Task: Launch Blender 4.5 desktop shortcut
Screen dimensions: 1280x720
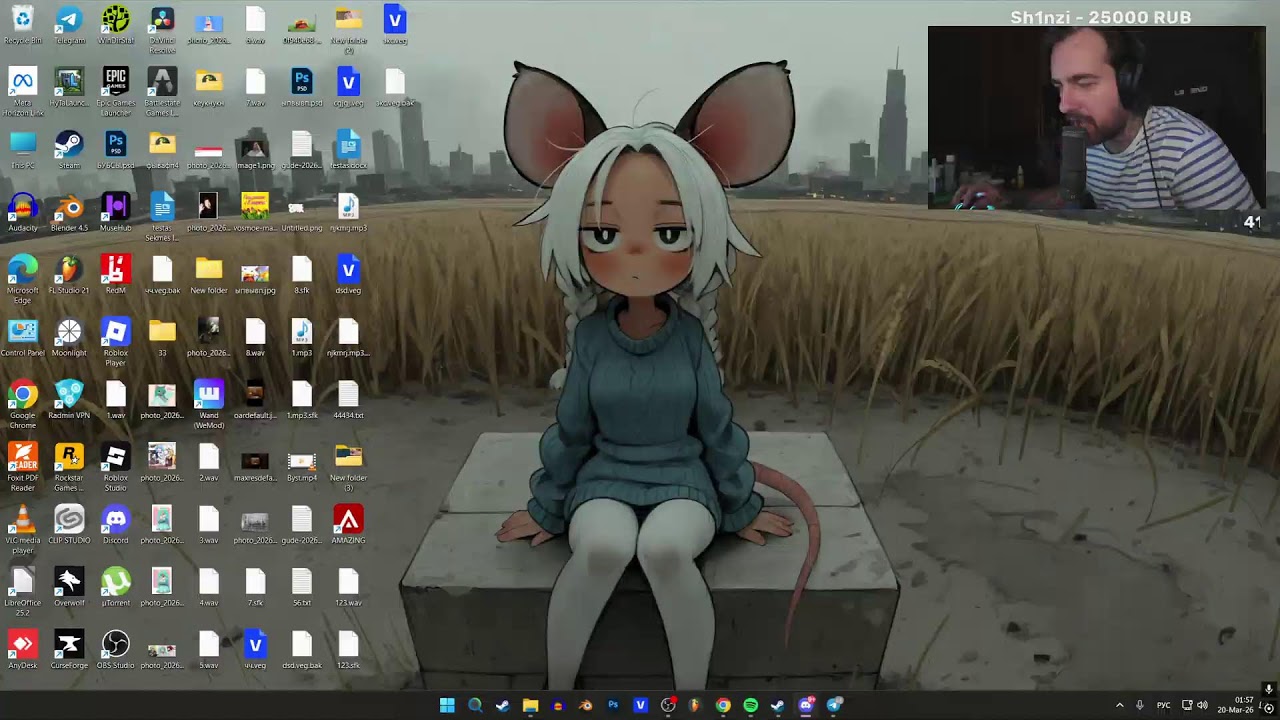Action: point(69,213)
